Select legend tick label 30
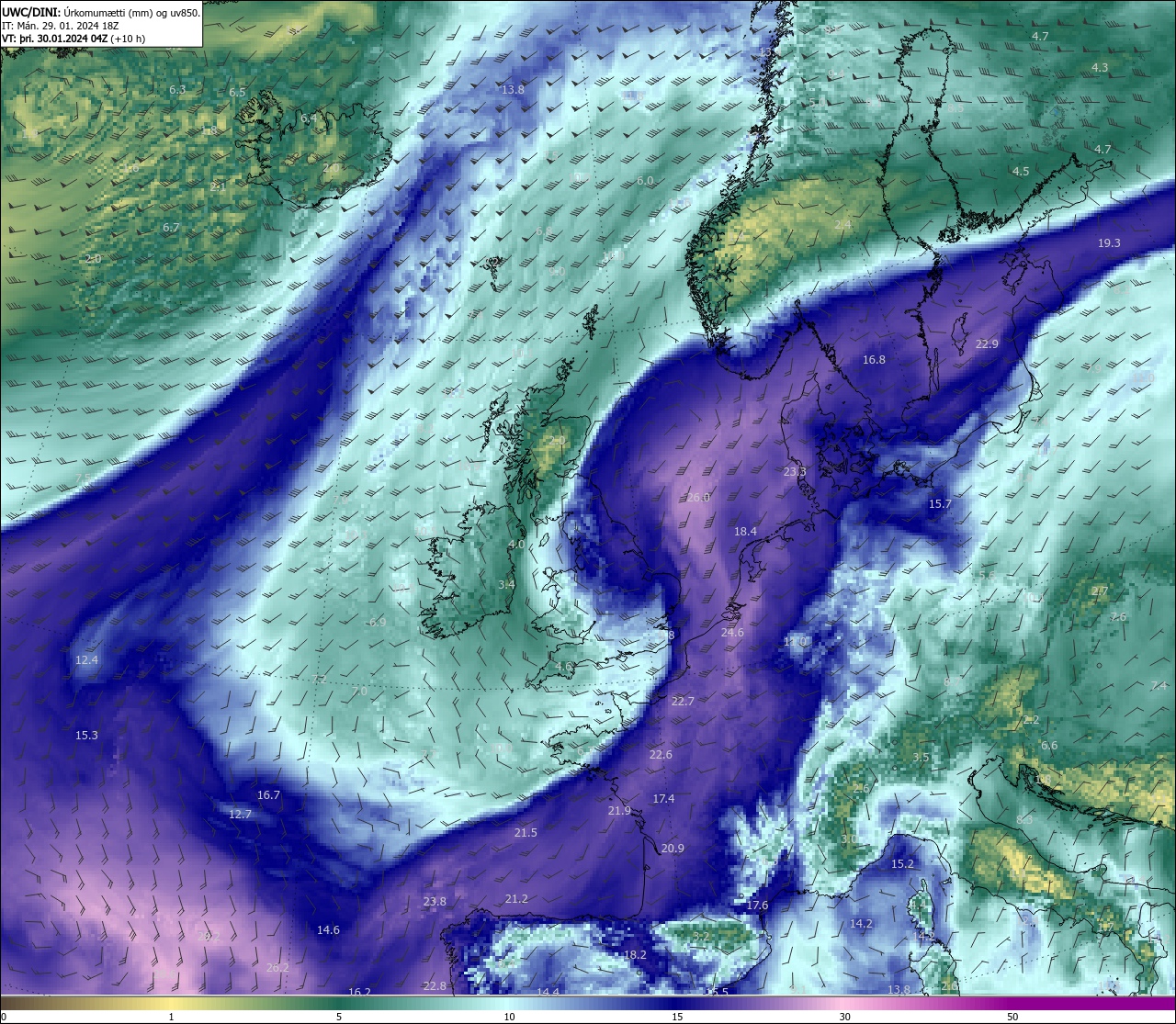The height and width of the screenshot is (1024, 1176). pos(844,1017)
